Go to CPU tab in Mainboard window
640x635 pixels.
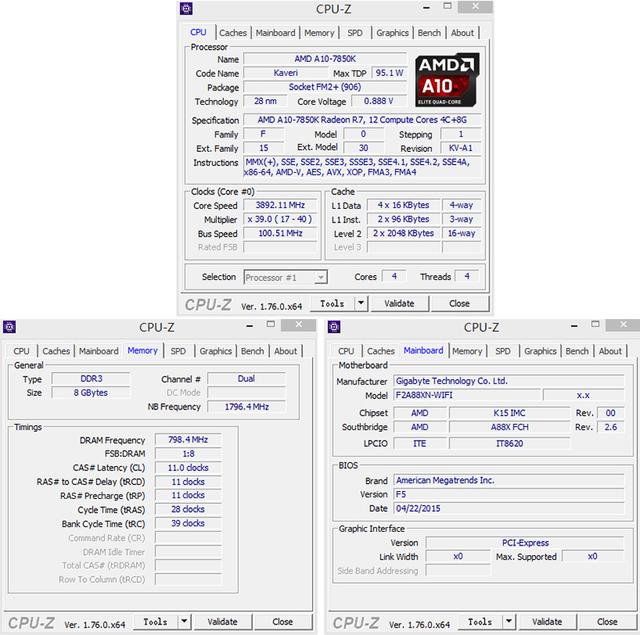coord(346,351)
